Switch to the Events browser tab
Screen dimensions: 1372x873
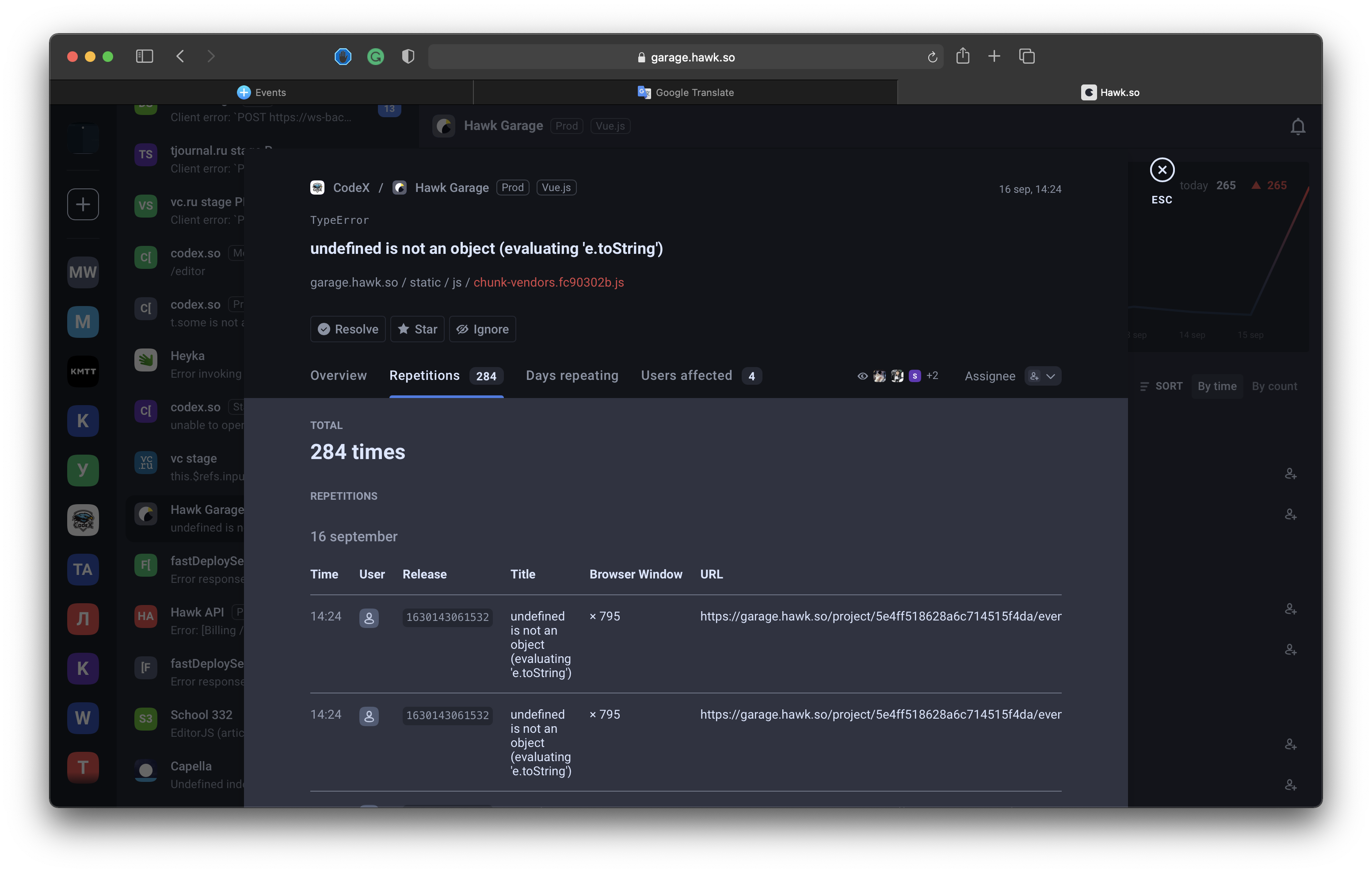point(262,92)
